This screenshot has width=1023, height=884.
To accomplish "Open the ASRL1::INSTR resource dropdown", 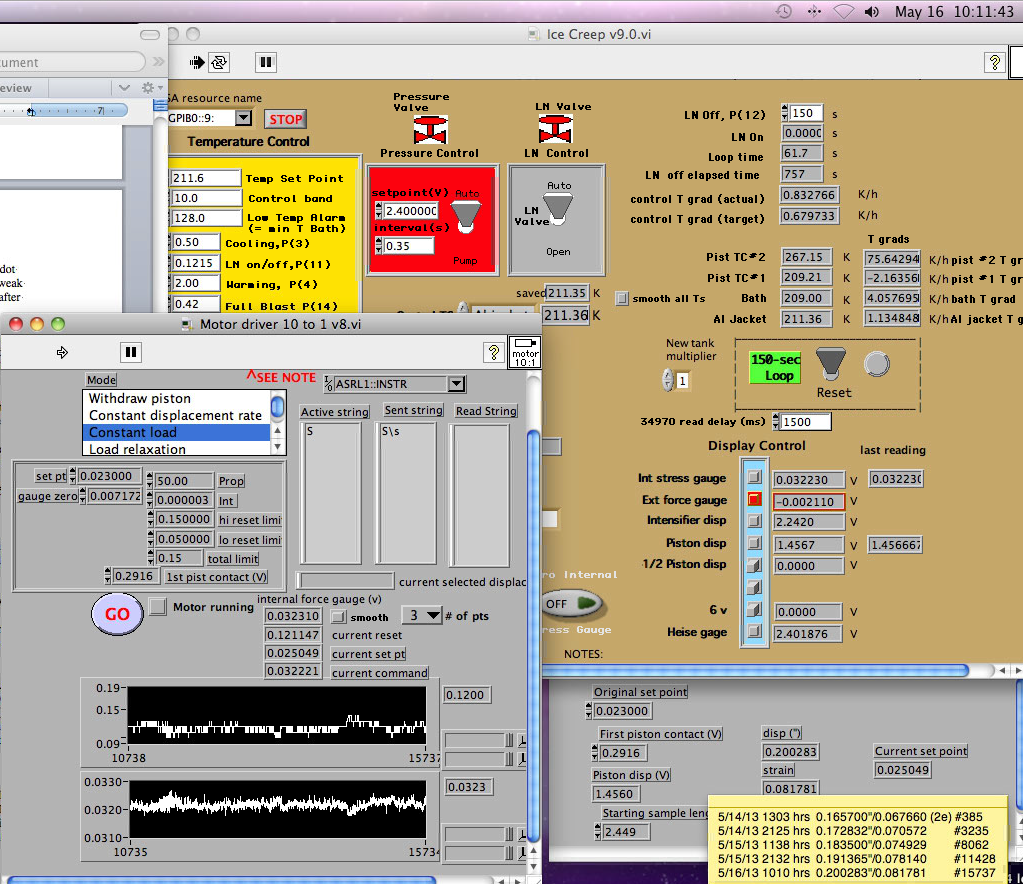I will [x=457, y=384].
